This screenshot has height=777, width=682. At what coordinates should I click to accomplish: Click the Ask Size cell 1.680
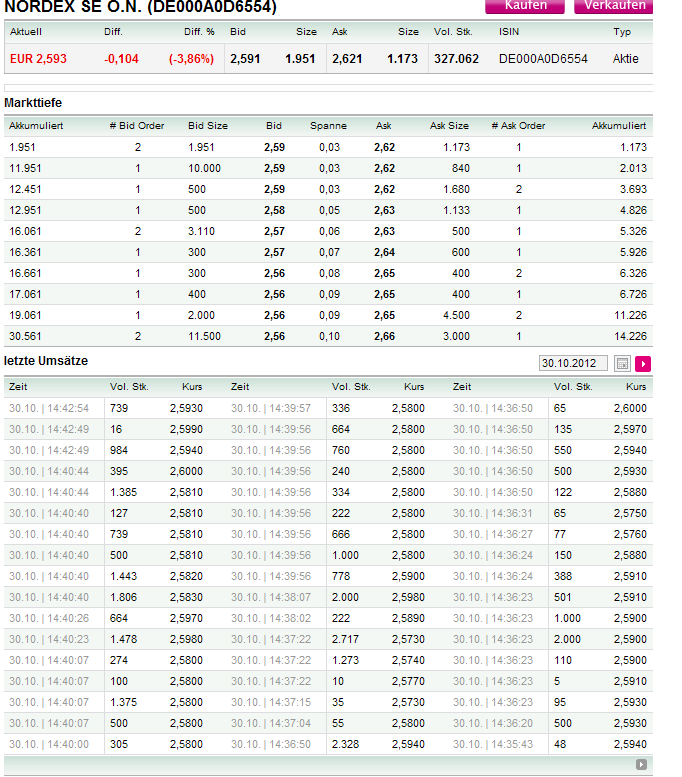point(456,189)
